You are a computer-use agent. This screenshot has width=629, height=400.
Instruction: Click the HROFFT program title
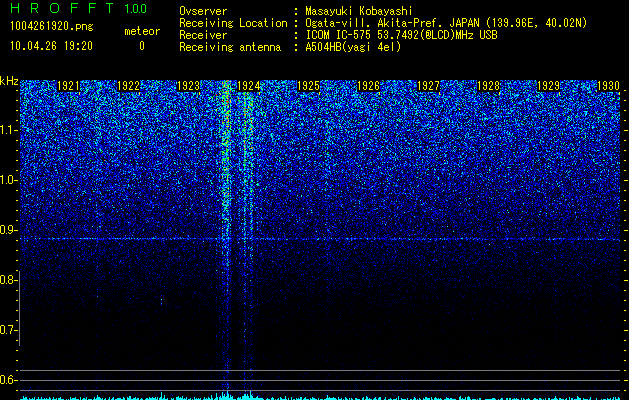(x=62, y=8)
